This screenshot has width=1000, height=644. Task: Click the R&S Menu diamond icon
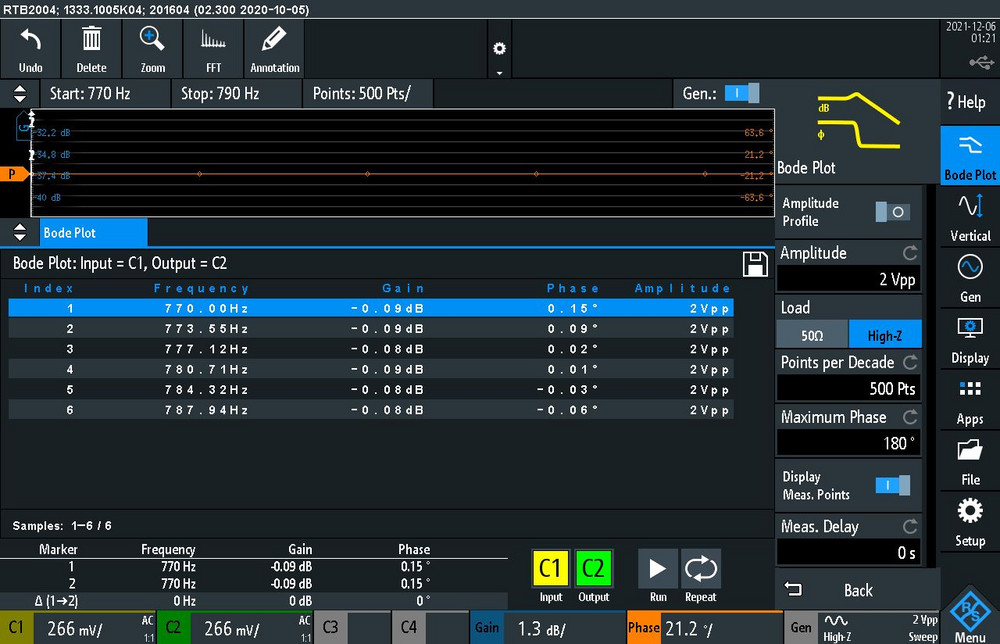point(969,614)
